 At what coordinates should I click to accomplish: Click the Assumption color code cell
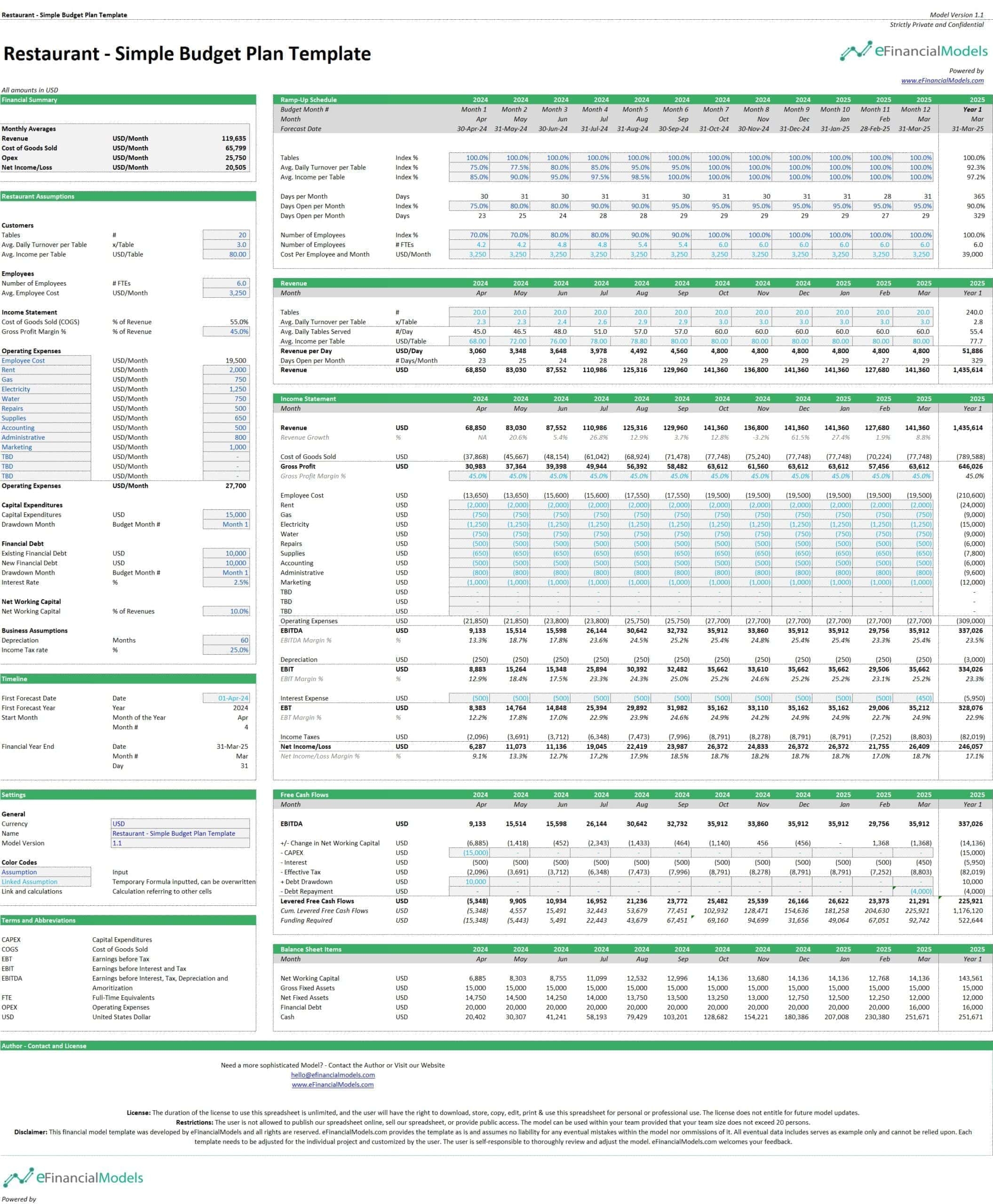(x=45, y=872)
